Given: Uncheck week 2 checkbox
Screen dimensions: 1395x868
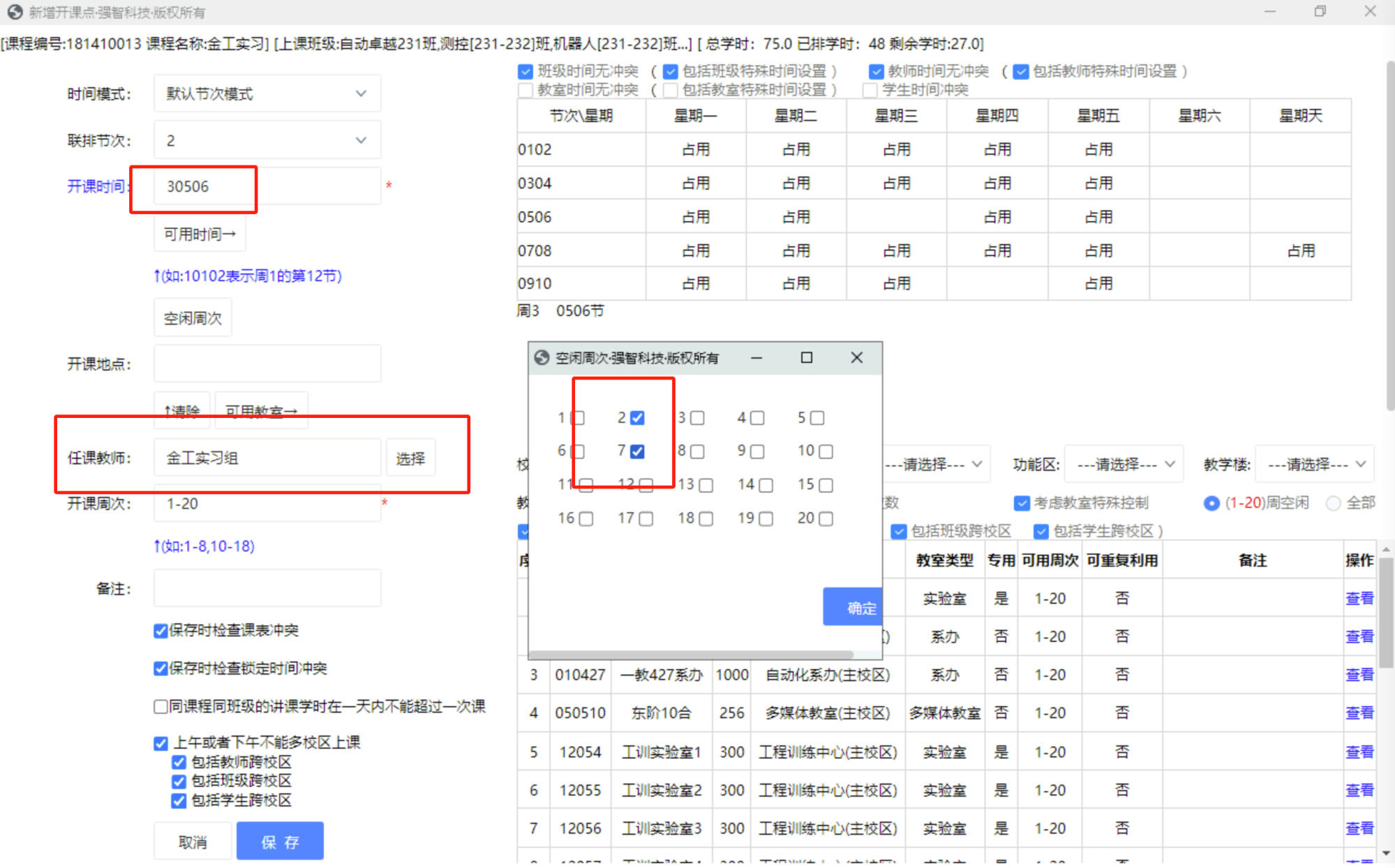Looking at the screenshot, I should (x=637, y=418).
